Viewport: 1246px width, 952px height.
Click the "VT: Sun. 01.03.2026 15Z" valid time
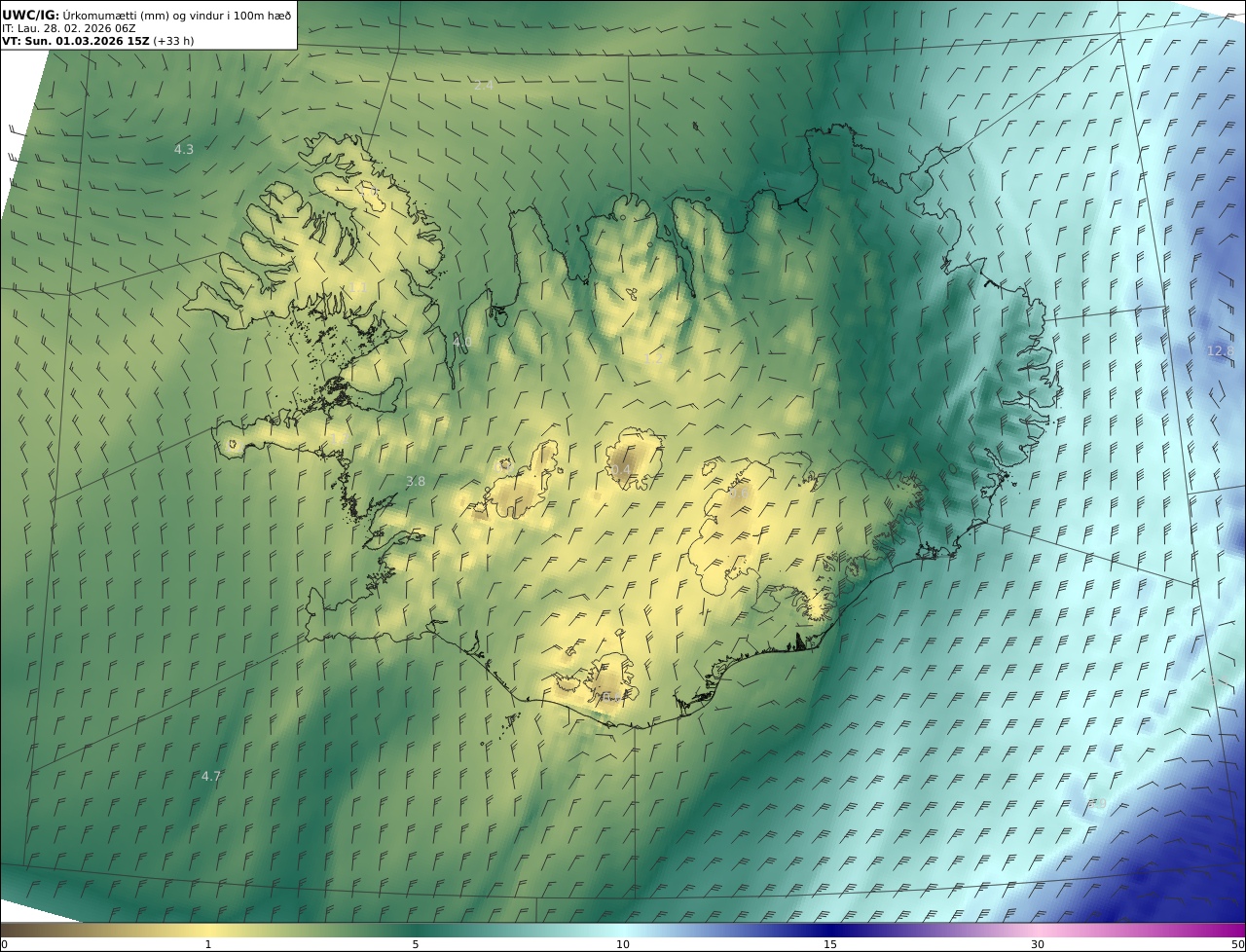tap(76, 42)
